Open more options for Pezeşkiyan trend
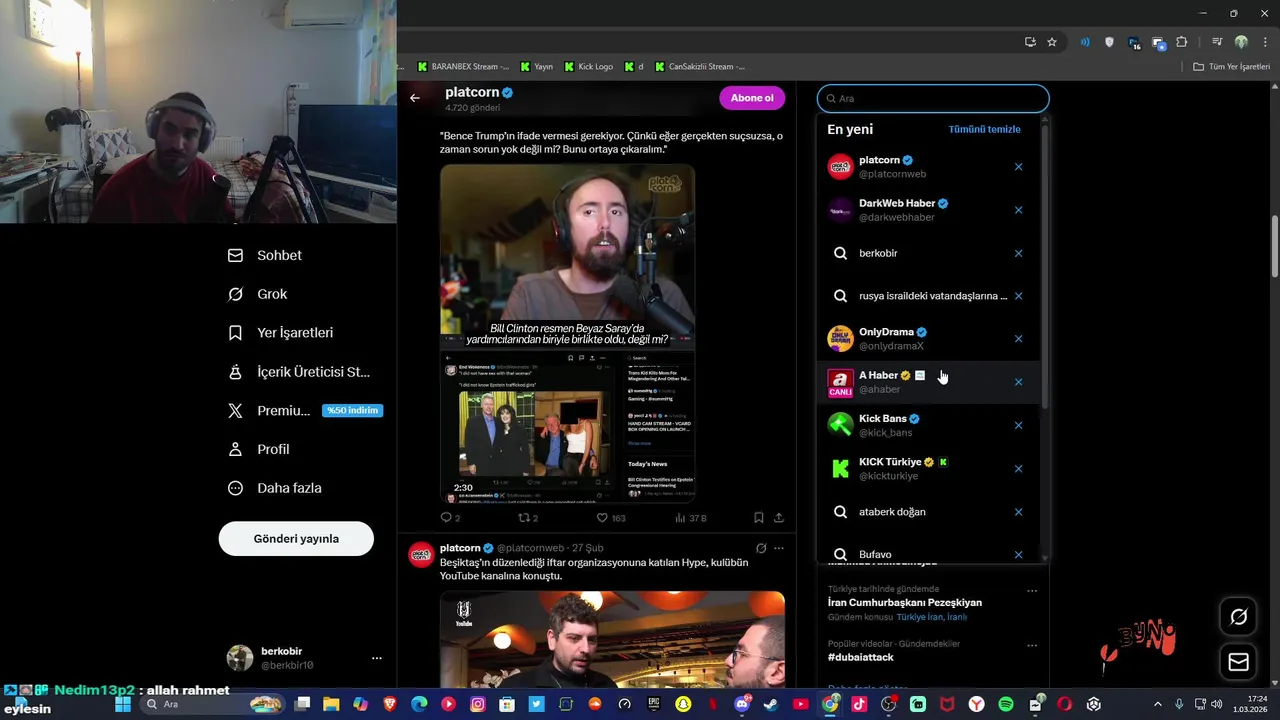Screen dimensions: 1280x720 tap(1032, 591)
